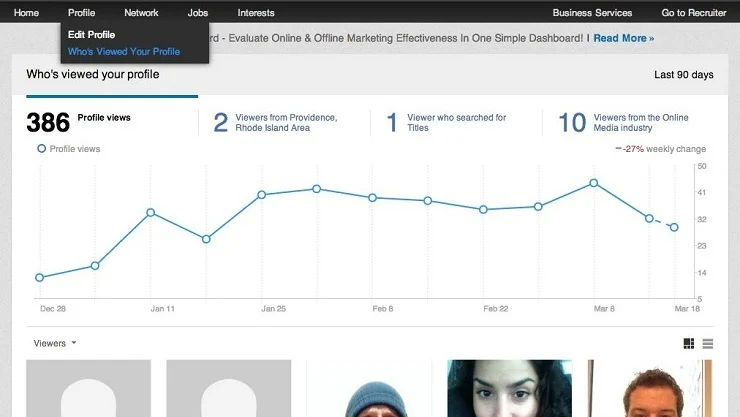Open the Jobs menu
This screenshot has height=417, width=740.
pos(198,13)
